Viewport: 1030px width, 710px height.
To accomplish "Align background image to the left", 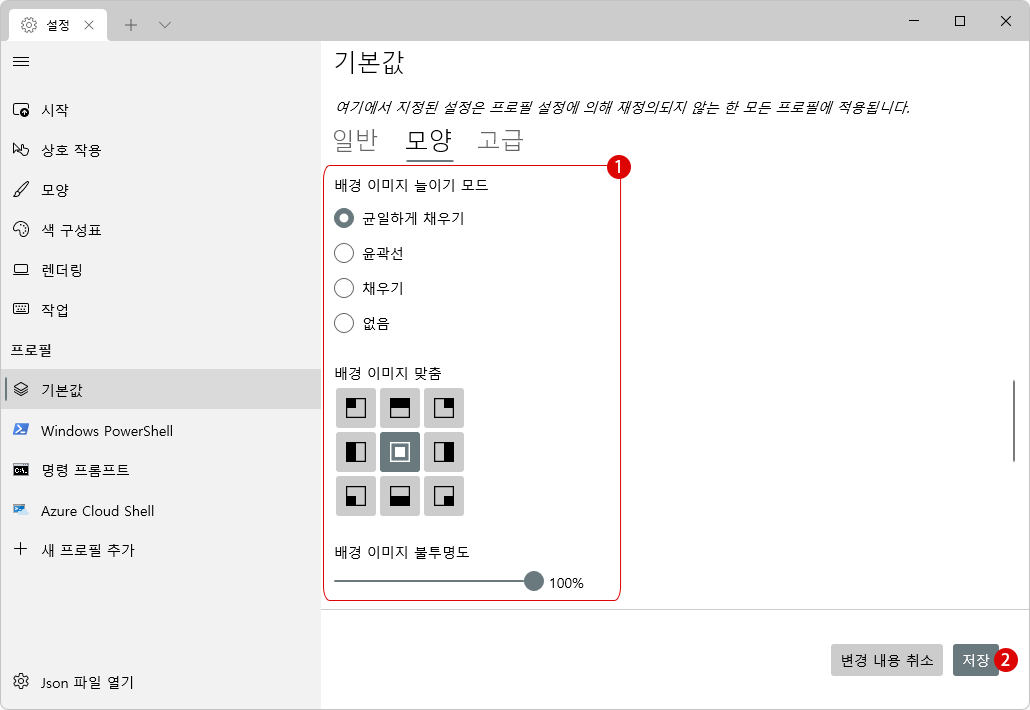I will 356,452.
